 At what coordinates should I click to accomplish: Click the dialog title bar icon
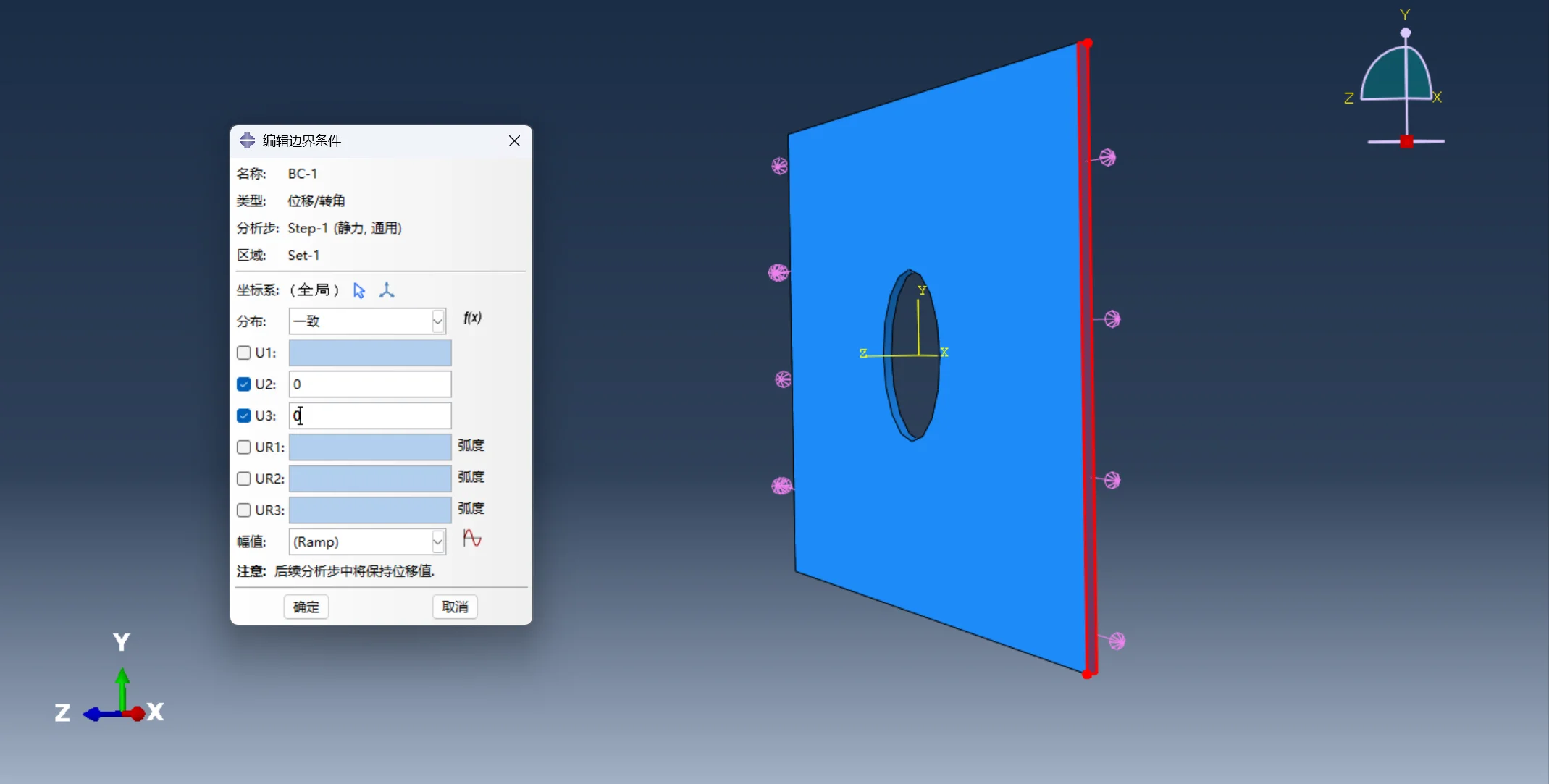(x=247, y=140)
